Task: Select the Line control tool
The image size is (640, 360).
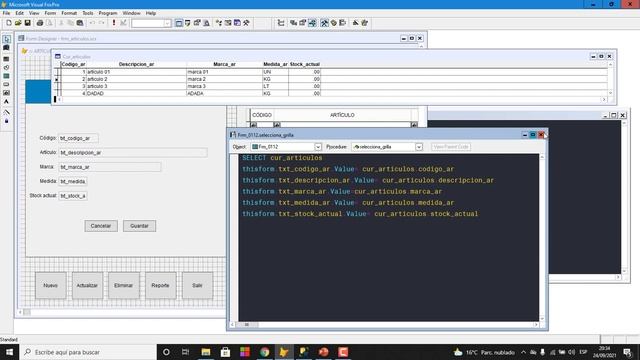Action: (x=7, y=111)
